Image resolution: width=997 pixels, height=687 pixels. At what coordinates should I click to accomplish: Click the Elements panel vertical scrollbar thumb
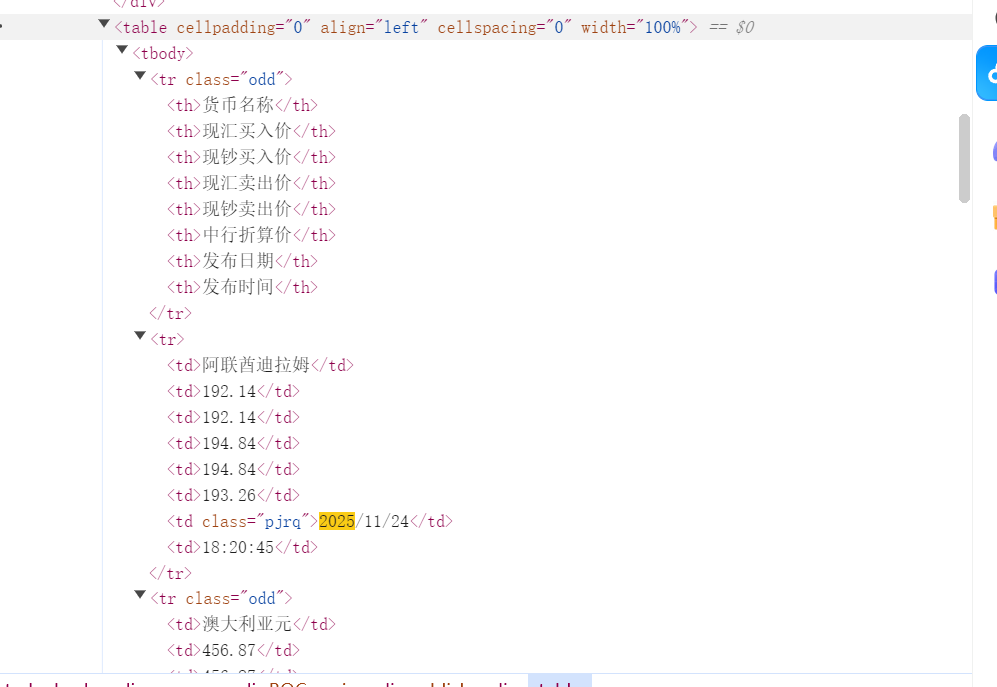[965, 158]
